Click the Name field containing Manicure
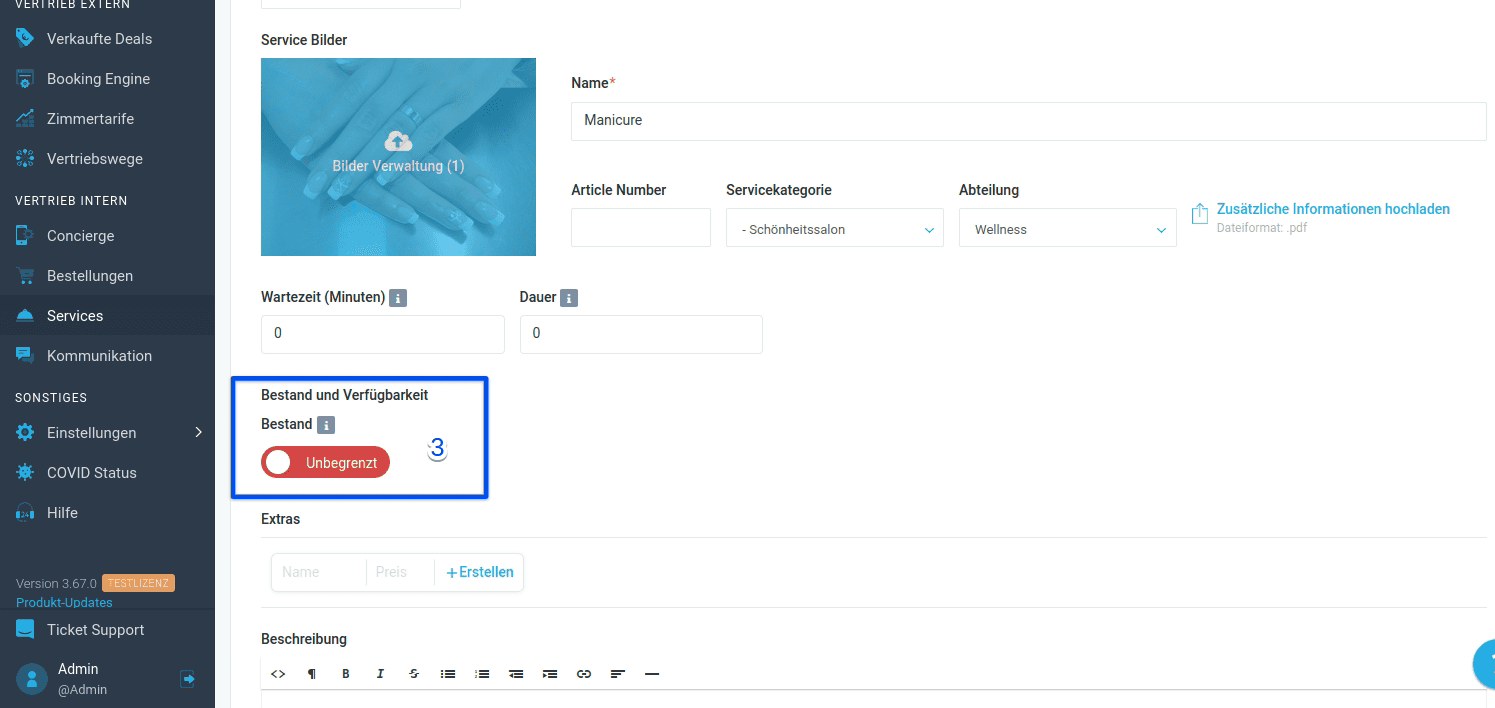This screenshot has width=1495, height=708. 1029,121
